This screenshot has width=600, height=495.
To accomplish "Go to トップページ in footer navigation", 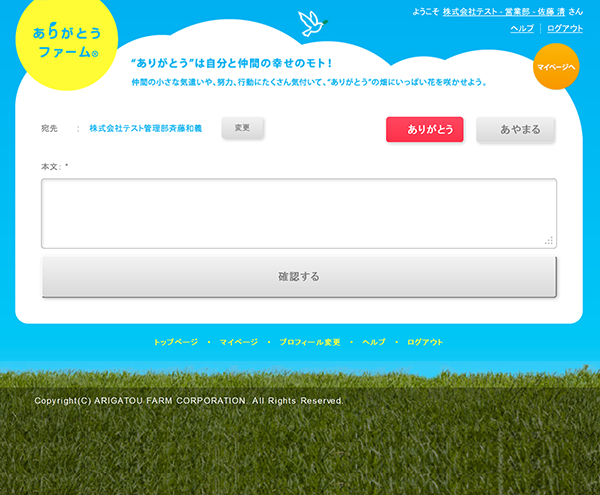I will coord(176,342).
